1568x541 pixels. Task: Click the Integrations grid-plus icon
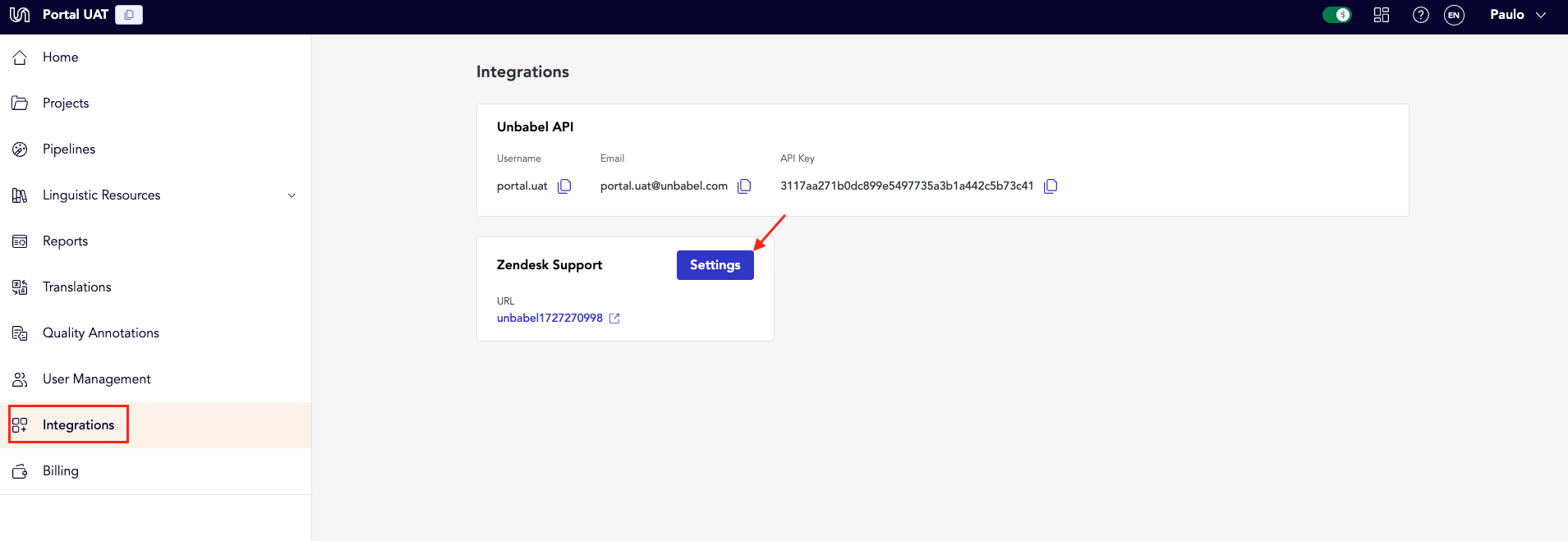pyautogui.click(x=20, y=425)
